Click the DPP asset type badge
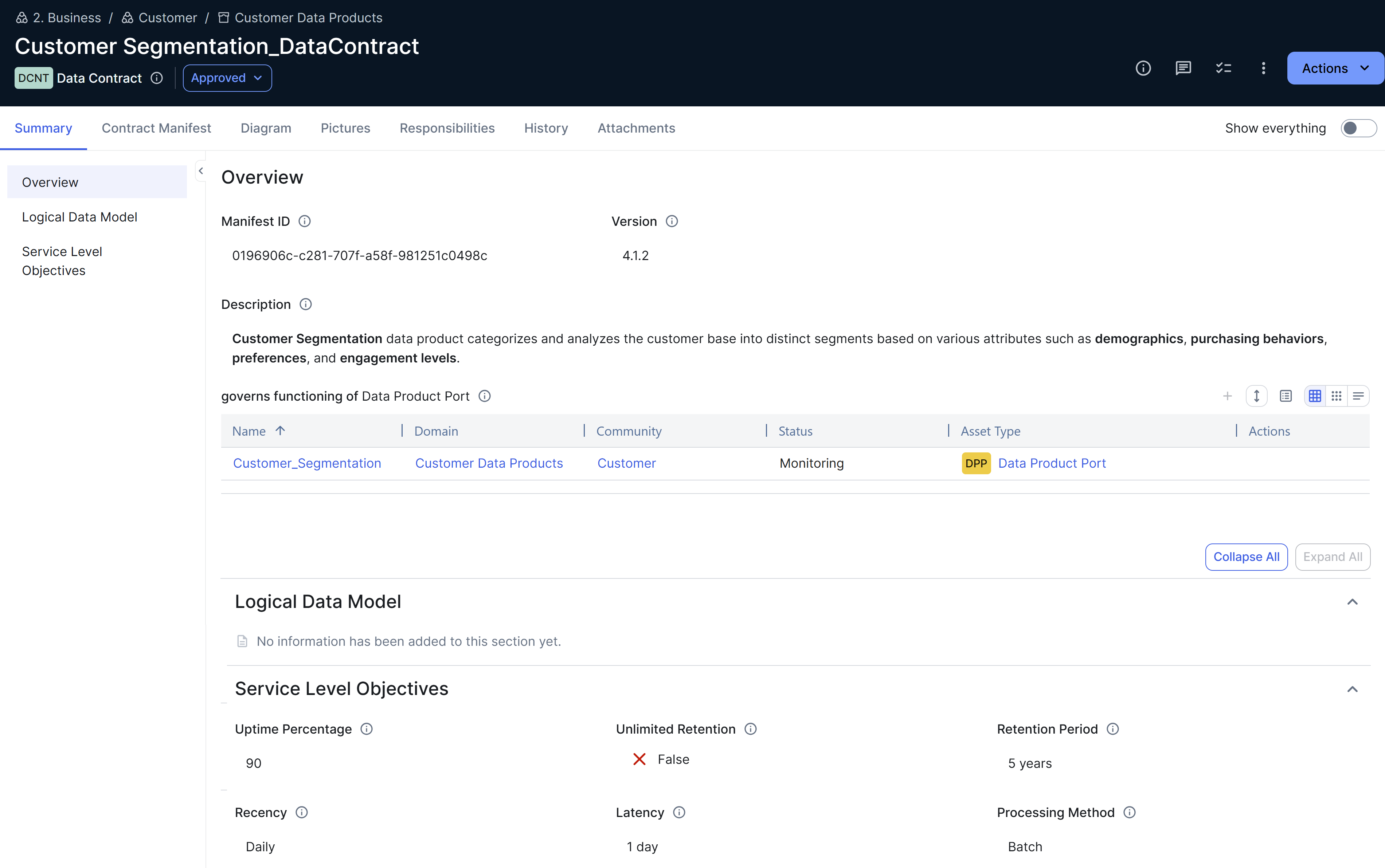Viewport: 1385px width, 868px height. pos(976,463)
